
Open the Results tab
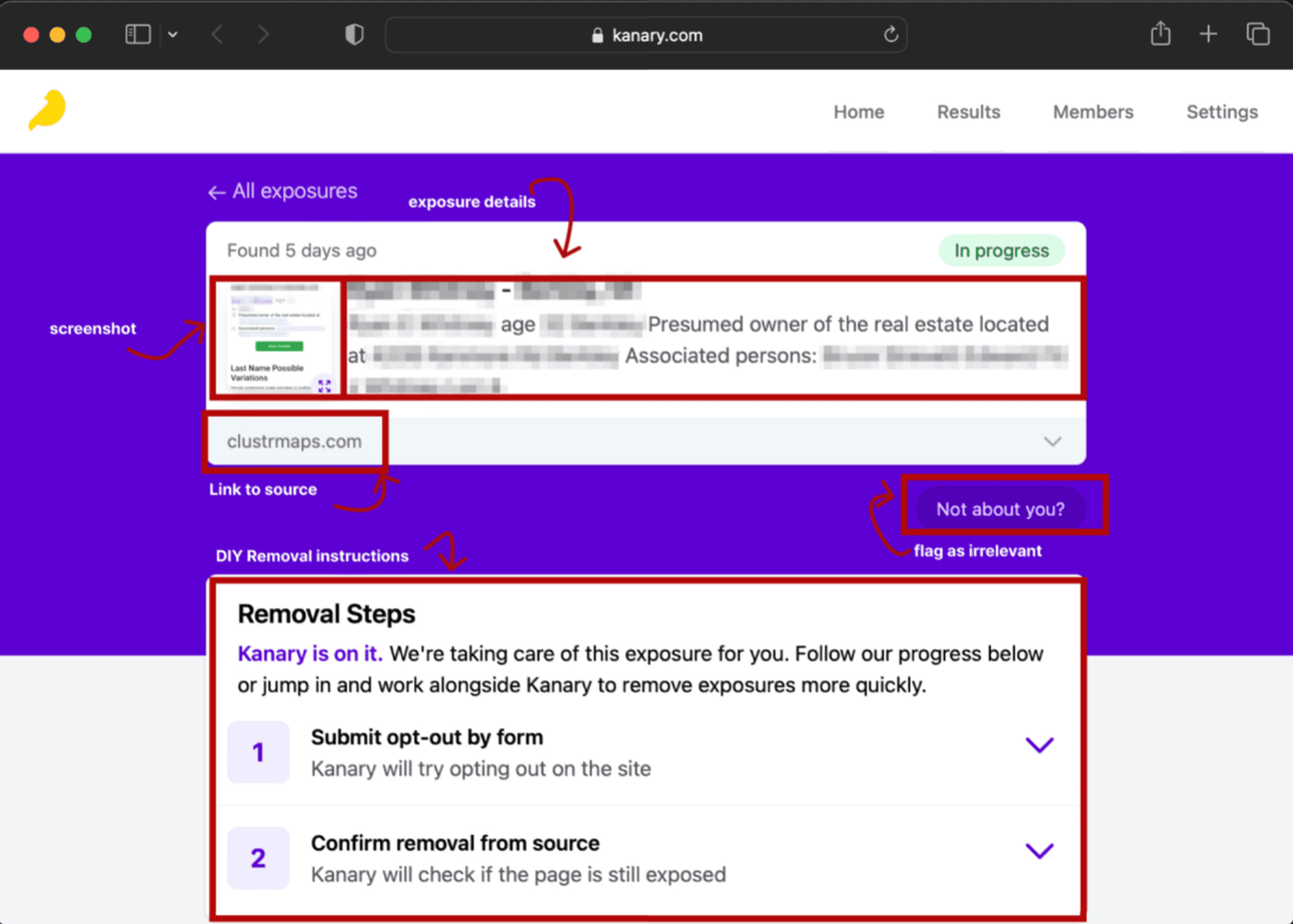[968, 112]
